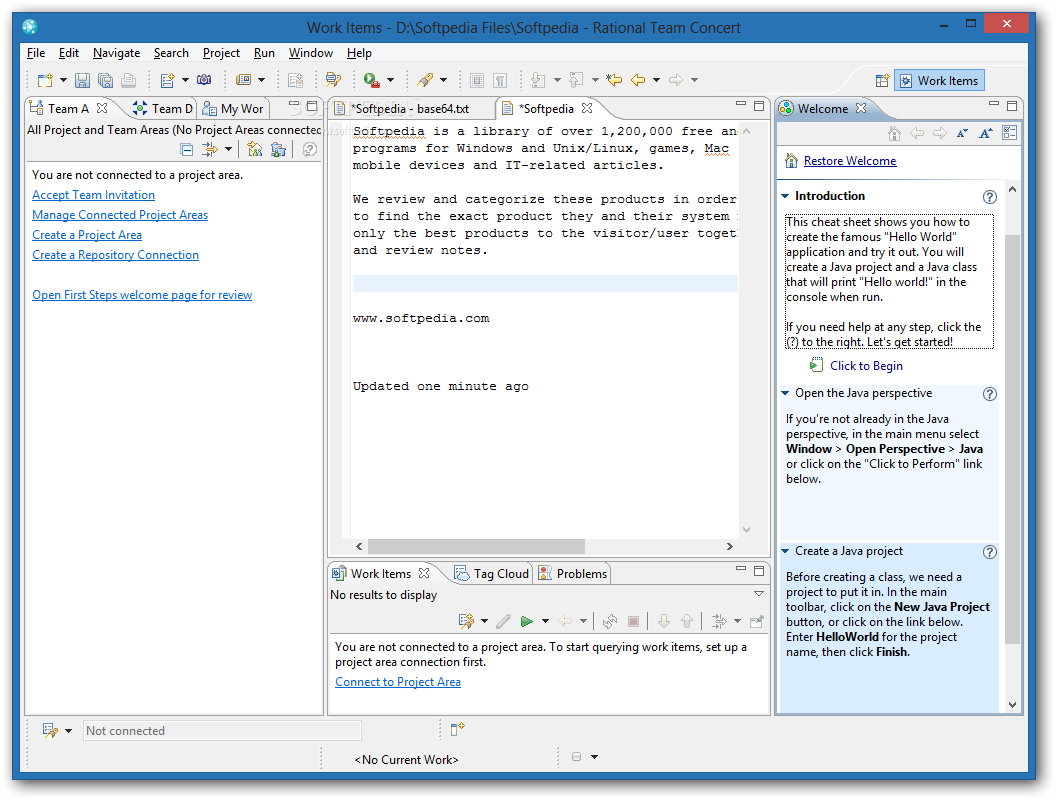The height and width of the screenshot is (800, 1056).
Task: Open the main toolbar's Back history dropdown arrow
Action: click(x=656, y=80)
